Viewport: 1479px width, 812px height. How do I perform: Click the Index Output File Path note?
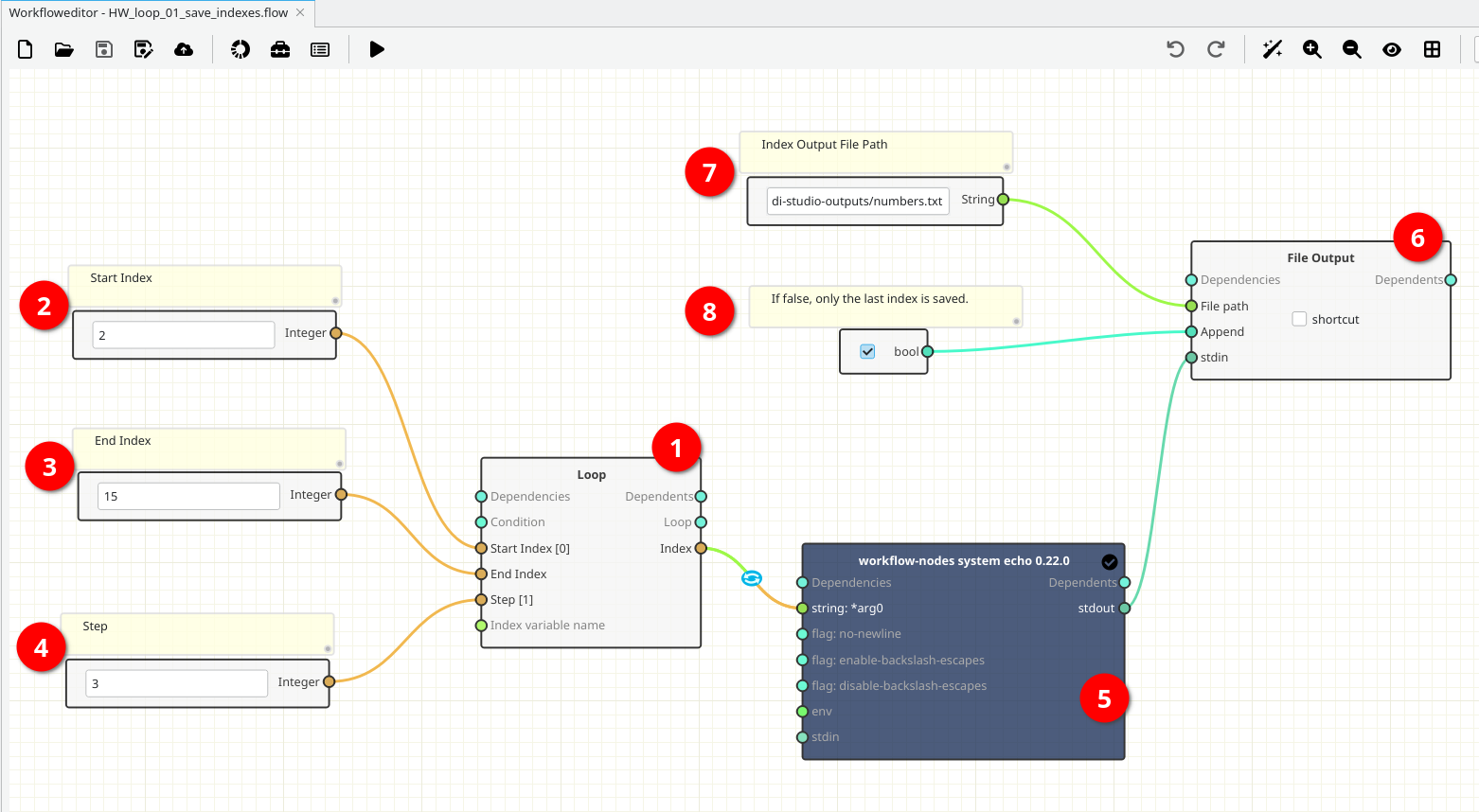pos(825,144)
